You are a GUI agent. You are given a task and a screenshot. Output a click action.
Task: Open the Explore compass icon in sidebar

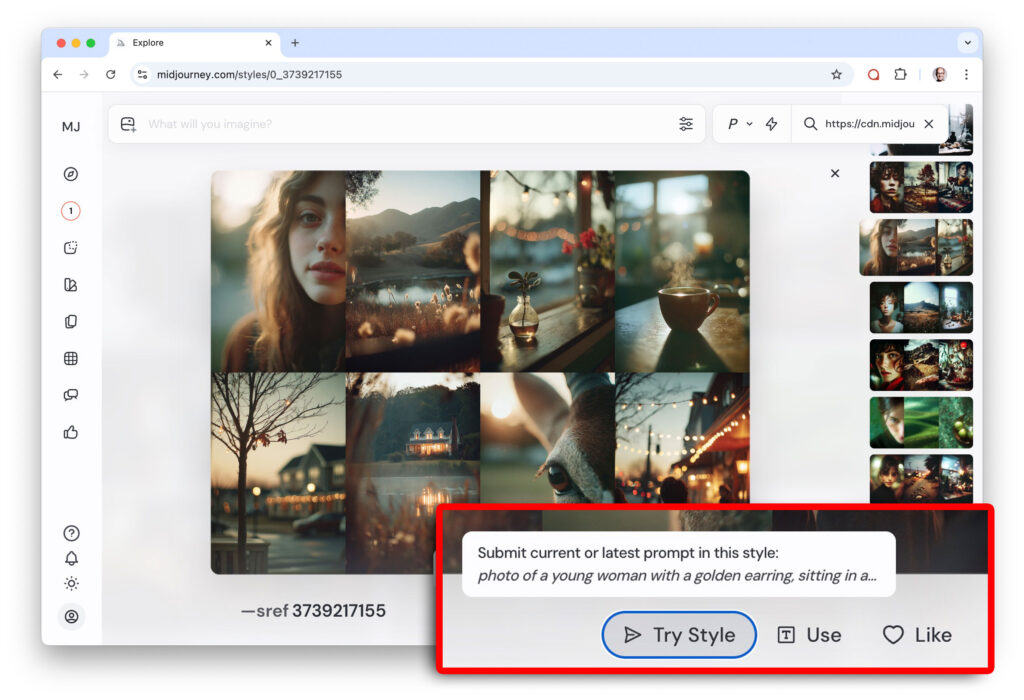point(71,174)
